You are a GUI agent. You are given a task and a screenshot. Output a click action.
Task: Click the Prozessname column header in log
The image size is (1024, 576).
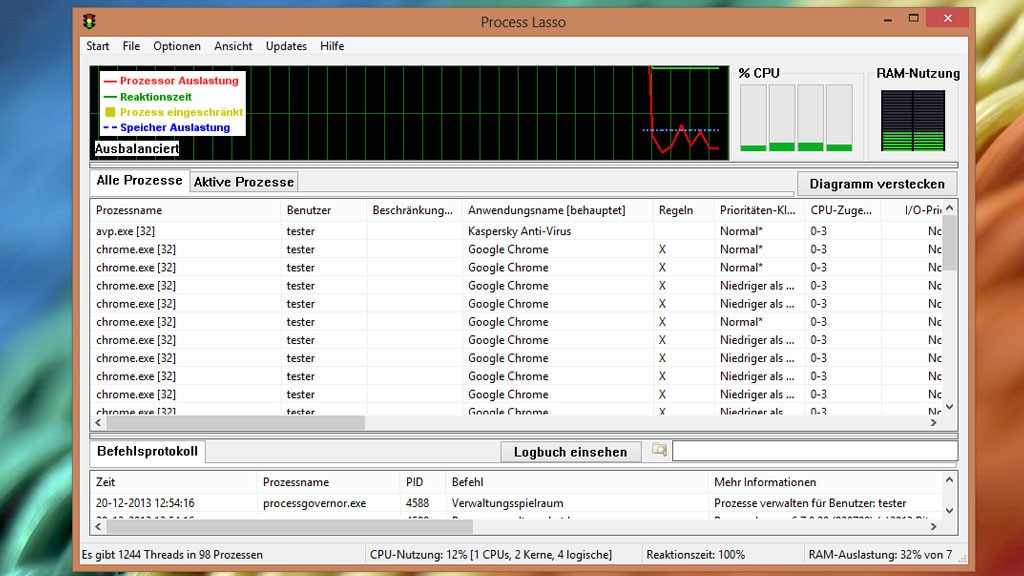[x=328, y=482]
